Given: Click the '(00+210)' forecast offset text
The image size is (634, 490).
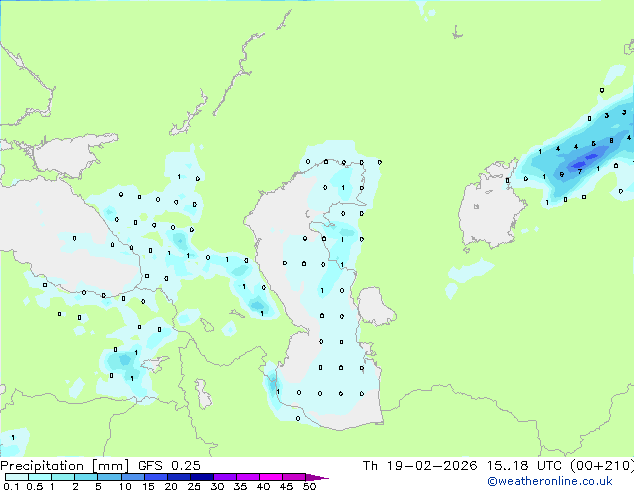Looking at the screenshot, I should (602, 466).
